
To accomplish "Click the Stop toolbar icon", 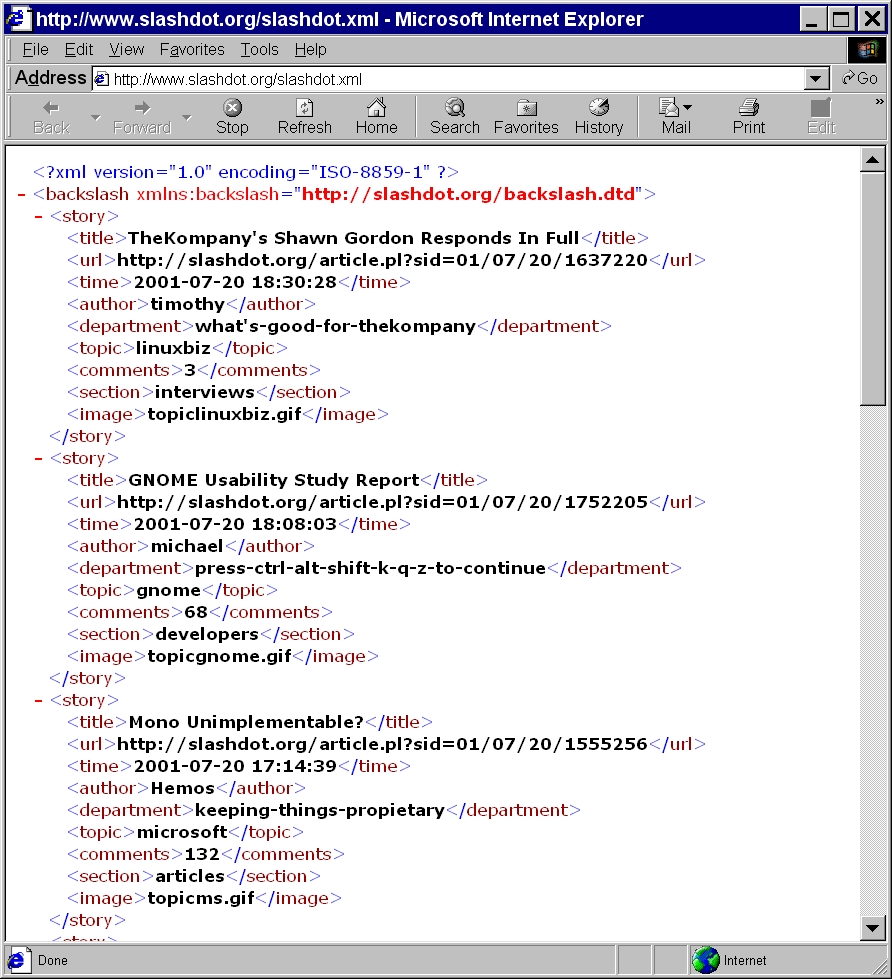I will (232, 108).
